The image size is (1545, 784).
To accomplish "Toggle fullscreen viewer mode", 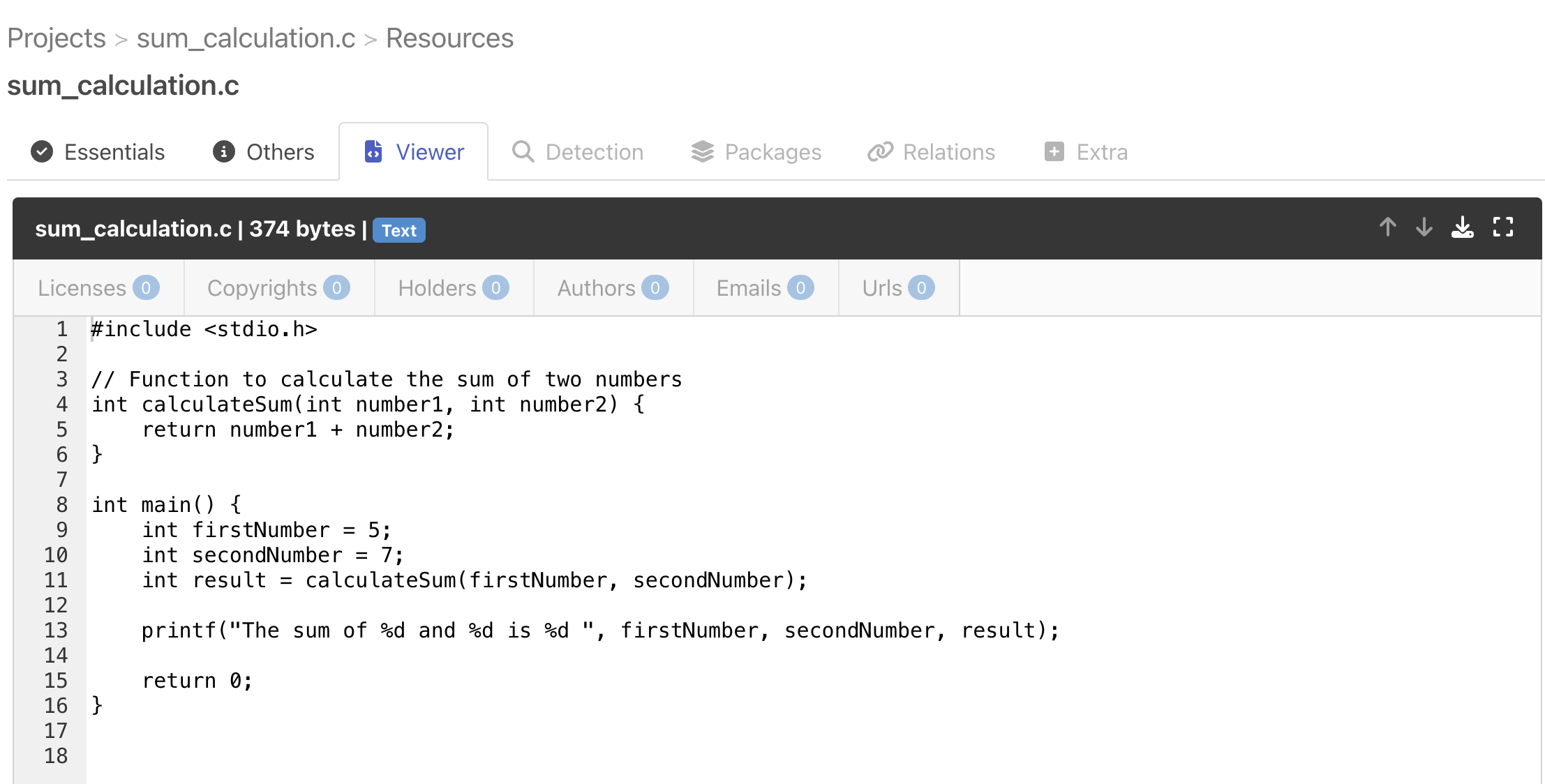I will coord(1503,227).
